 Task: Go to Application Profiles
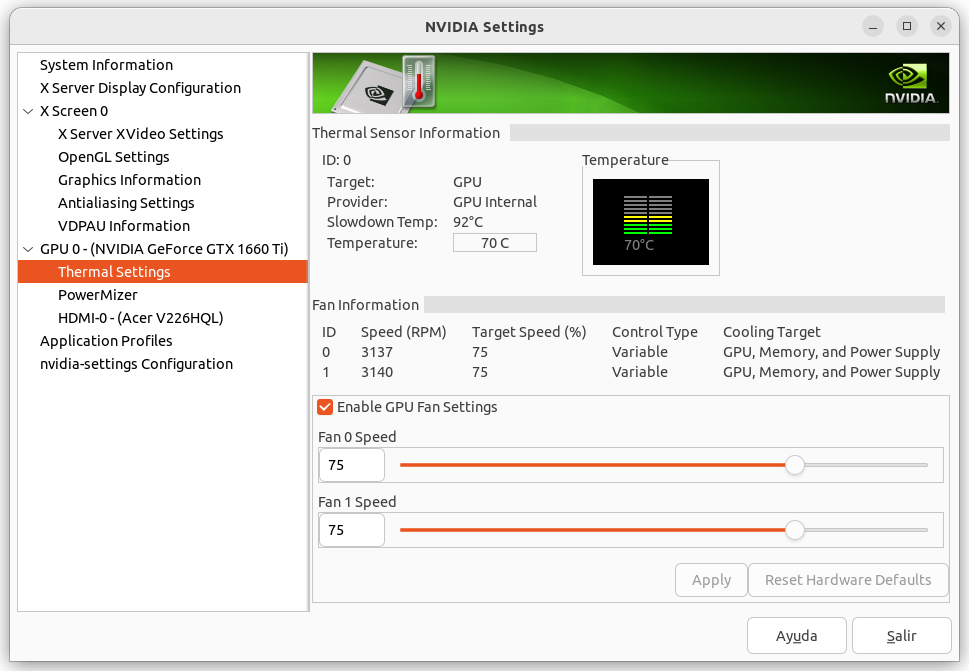pos(106,341)
